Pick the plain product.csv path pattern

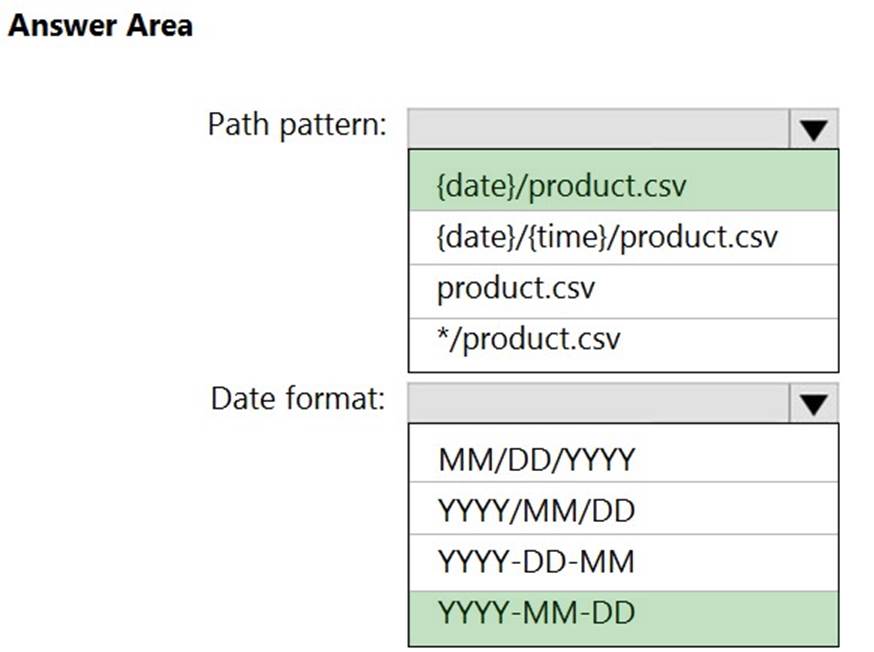pyautogui.click(x=516, y=291)
